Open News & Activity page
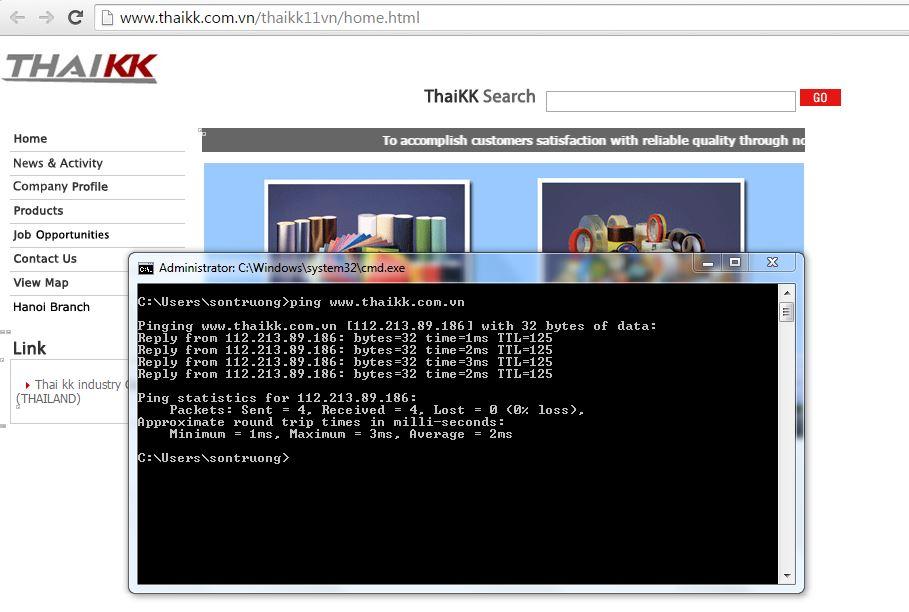The height and width of the screenshot is (612, 909). 58,163
